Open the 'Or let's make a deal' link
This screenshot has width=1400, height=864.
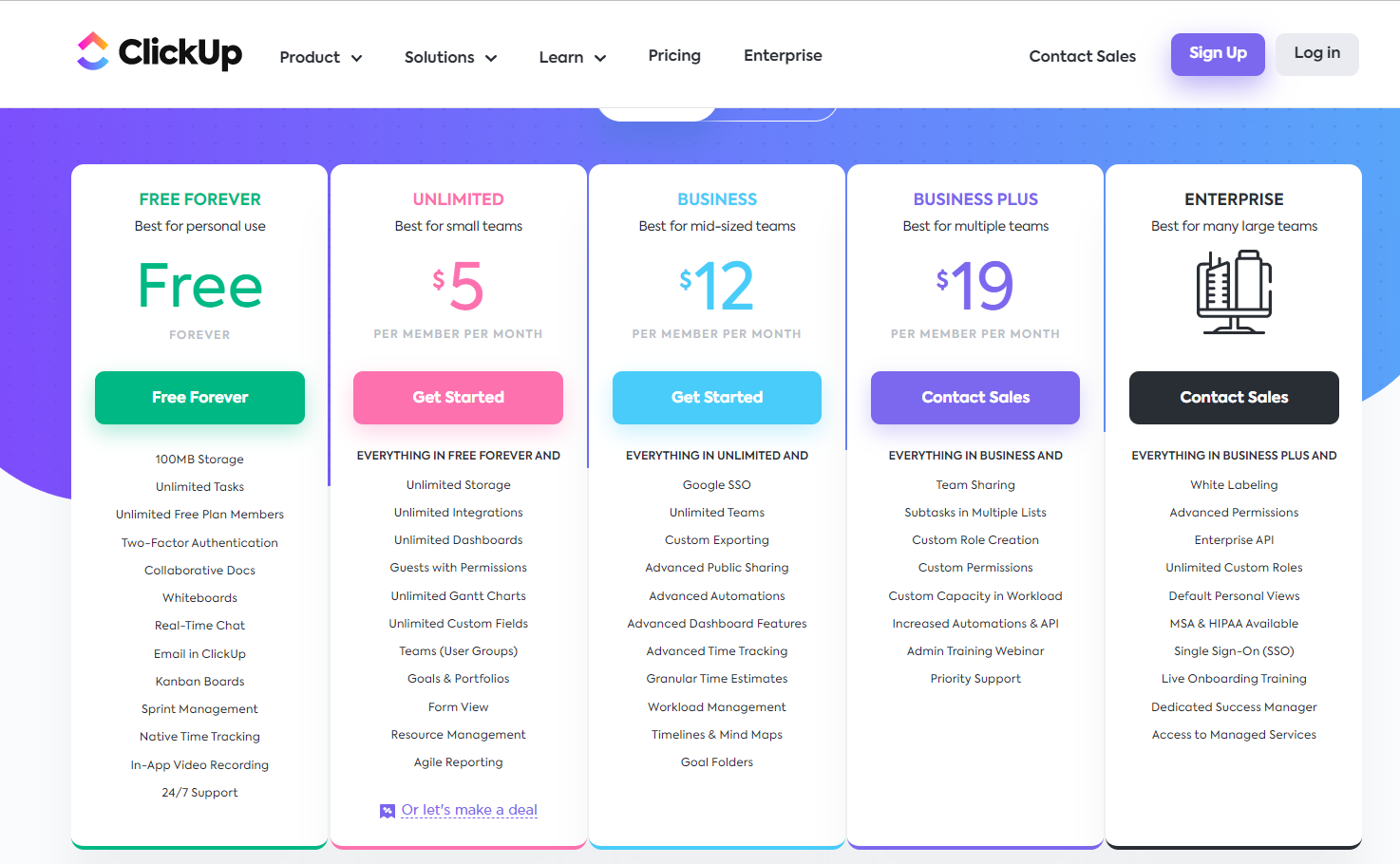pyautogui.click(x=469, y=810)
